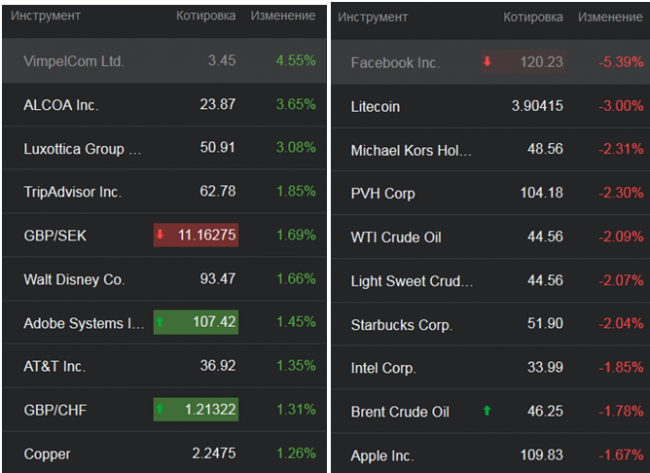This screenshot has height=473, width=650.
Task: Click the green up arrow on Brent Crude Oil
Action: coord(487,410)
